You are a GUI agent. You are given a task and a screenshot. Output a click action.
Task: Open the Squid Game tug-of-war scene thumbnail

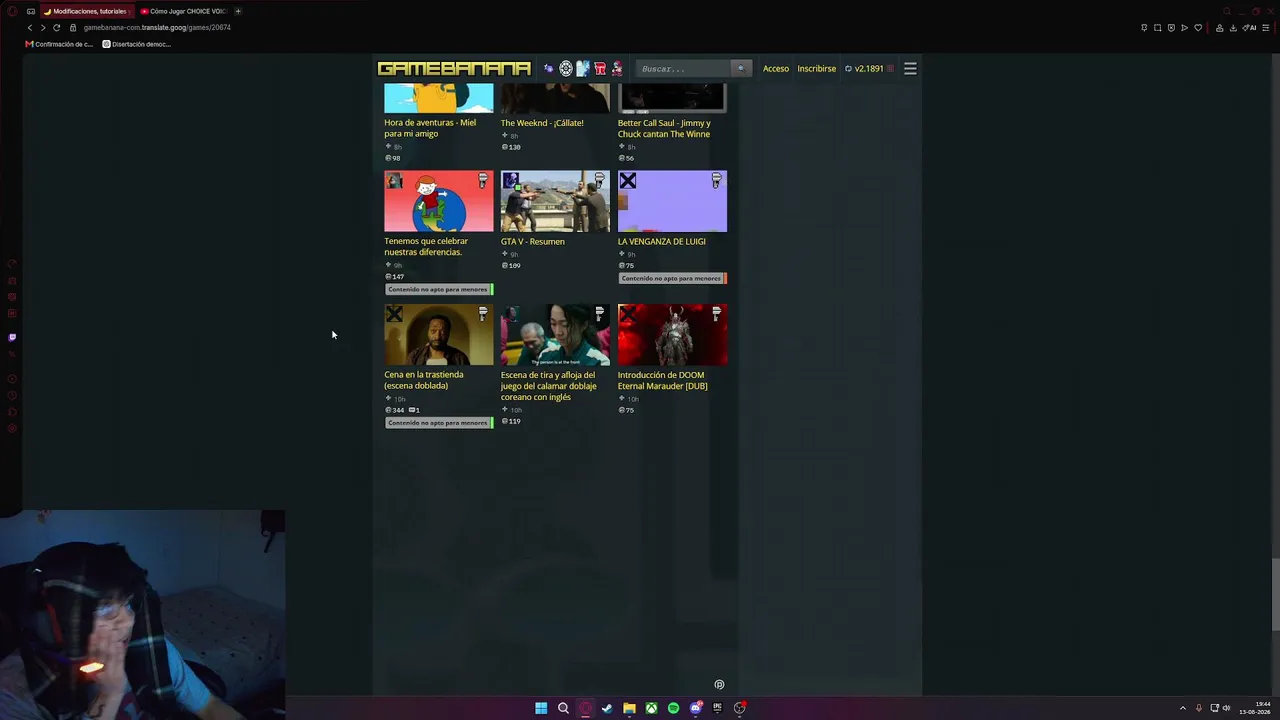[555, 335]
